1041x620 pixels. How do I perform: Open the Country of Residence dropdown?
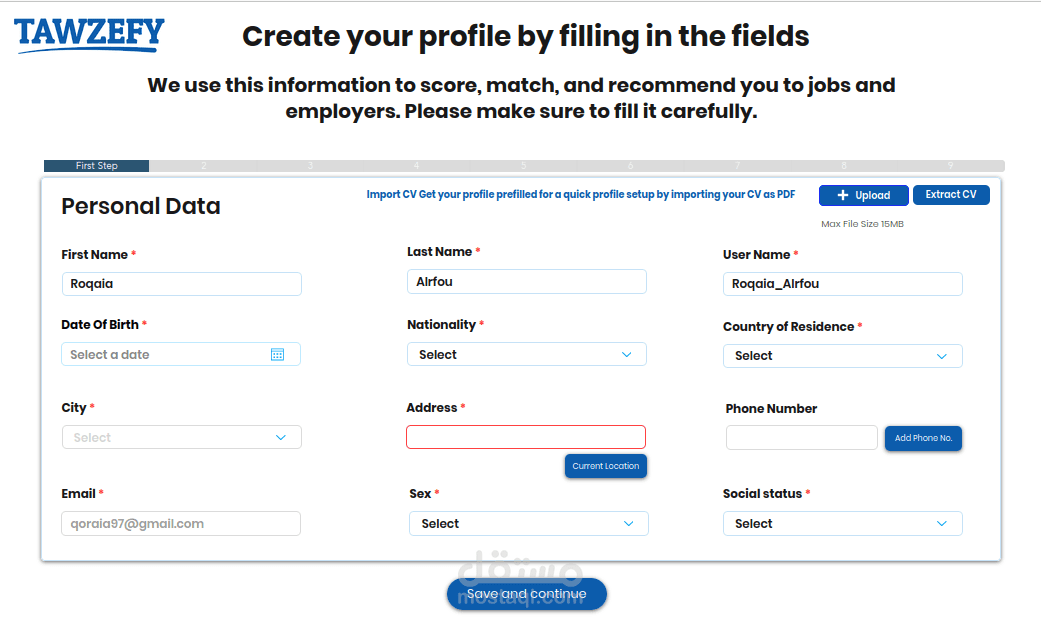(842, 356)
